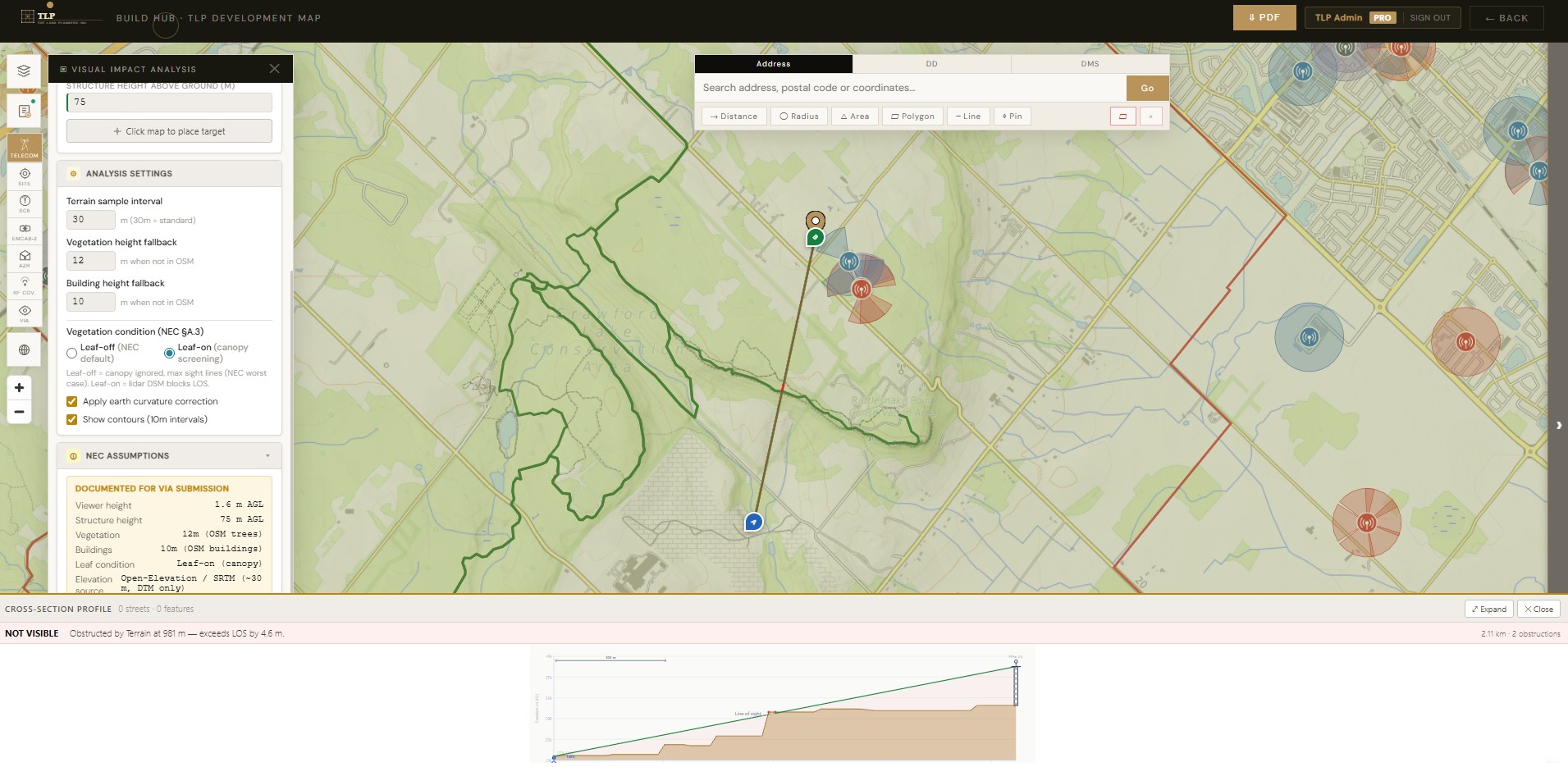1568x767 pixels.
Task: Edit structure height field showing 75
Action: [169, 103]
